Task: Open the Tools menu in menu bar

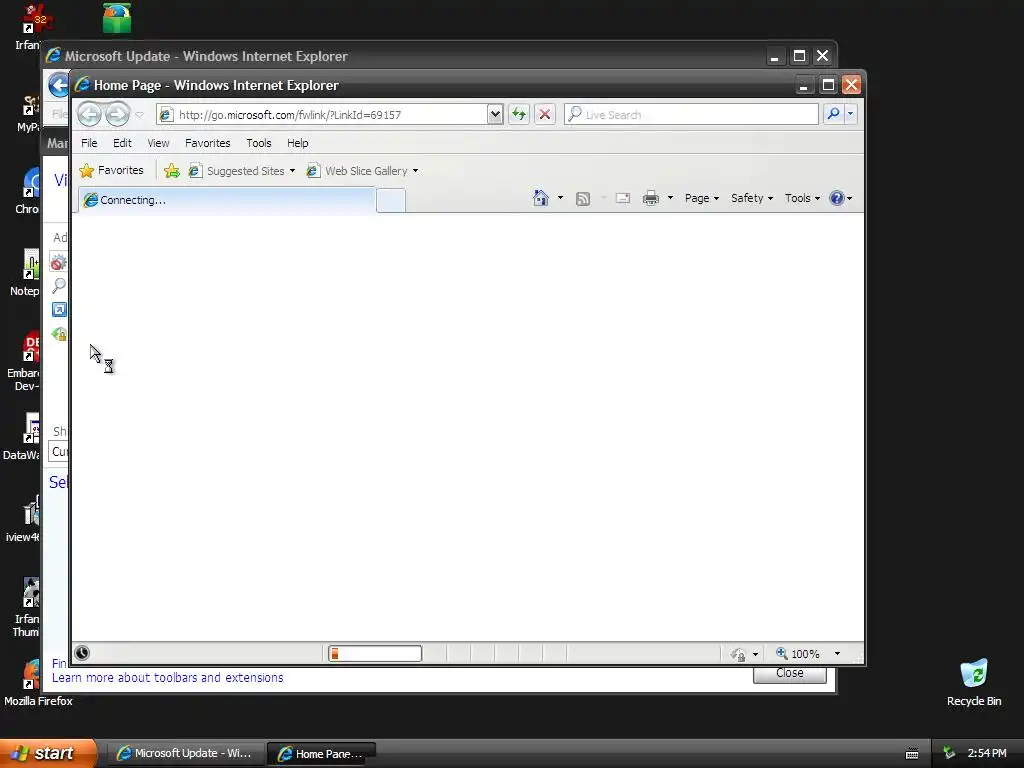Action: (259, 143)
